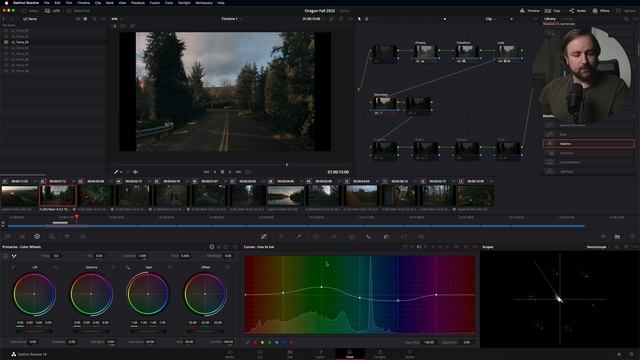Viewport: 640px width, 360px height.
Task: Switch to the Edit page tab
Action: pos(290,354)
